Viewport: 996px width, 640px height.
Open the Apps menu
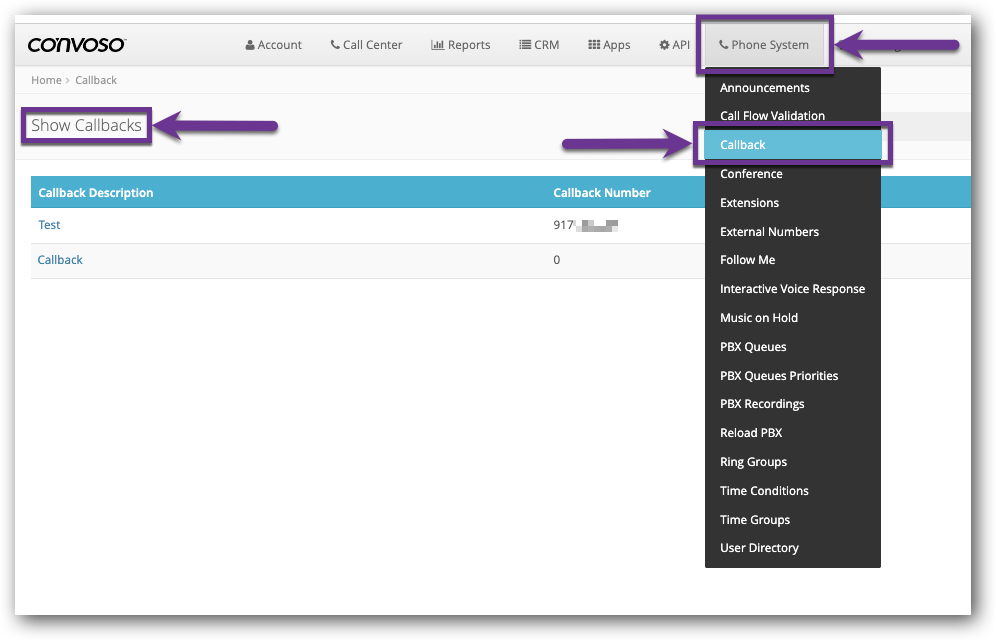point(609,45)
